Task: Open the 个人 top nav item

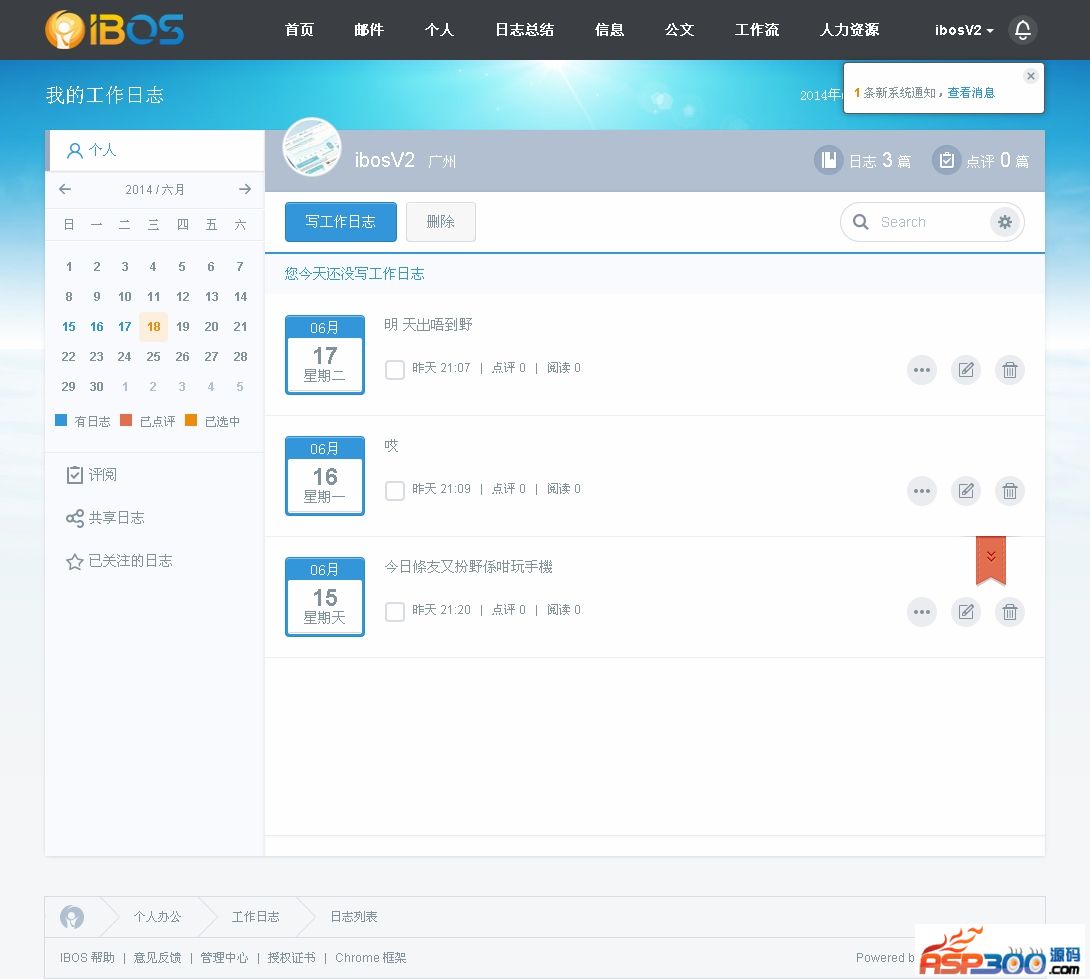Action: point(439,30)
